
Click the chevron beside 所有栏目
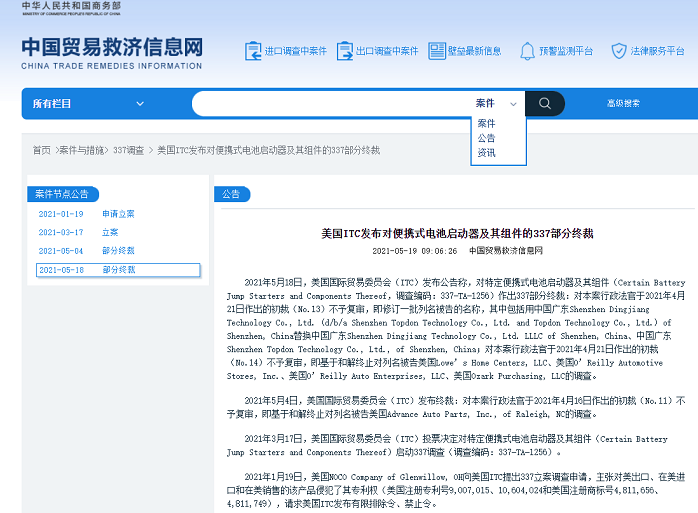[x=140, y=104]
